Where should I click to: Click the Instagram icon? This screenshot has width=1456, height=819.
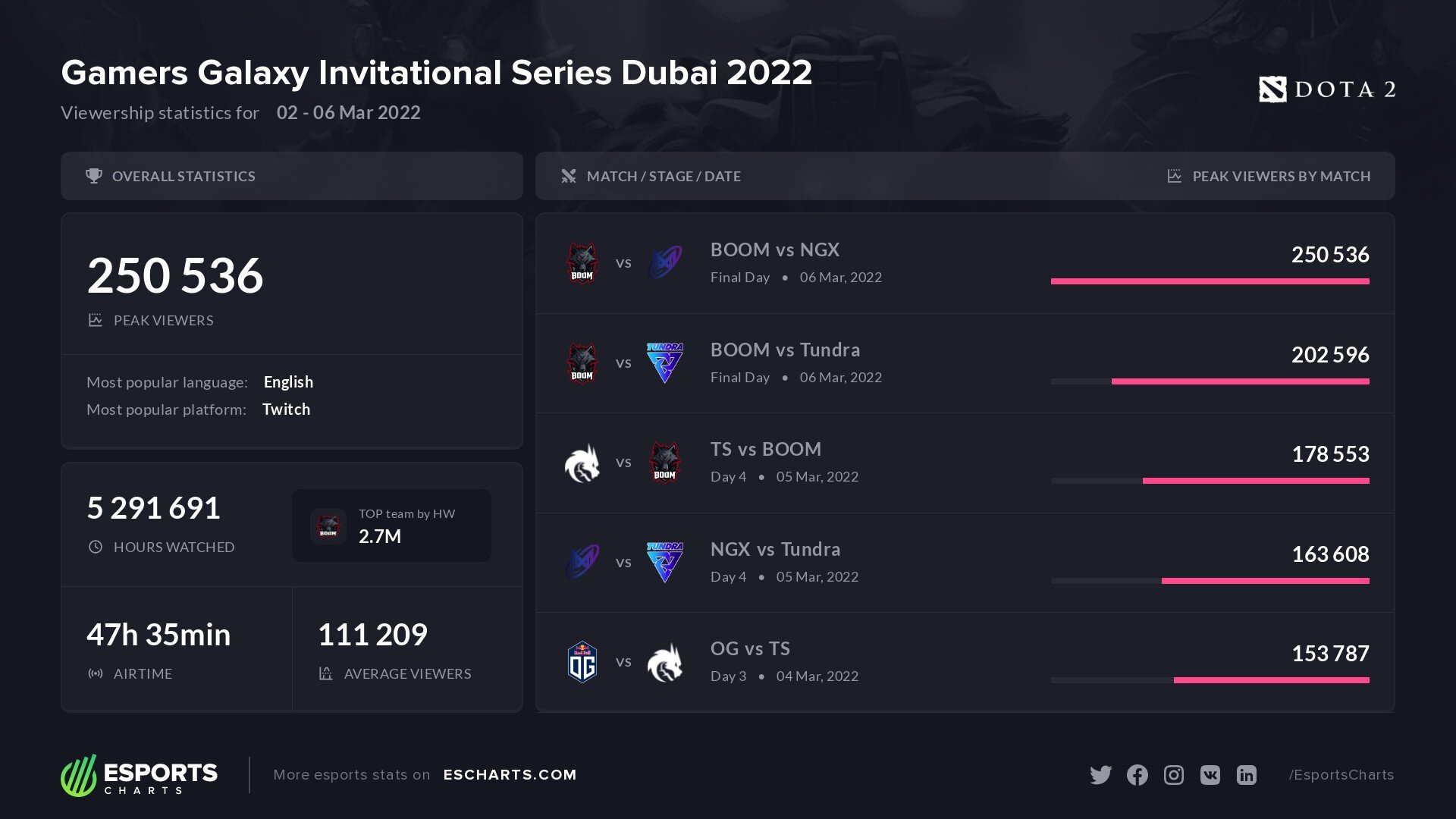[x=1173, y=775]
